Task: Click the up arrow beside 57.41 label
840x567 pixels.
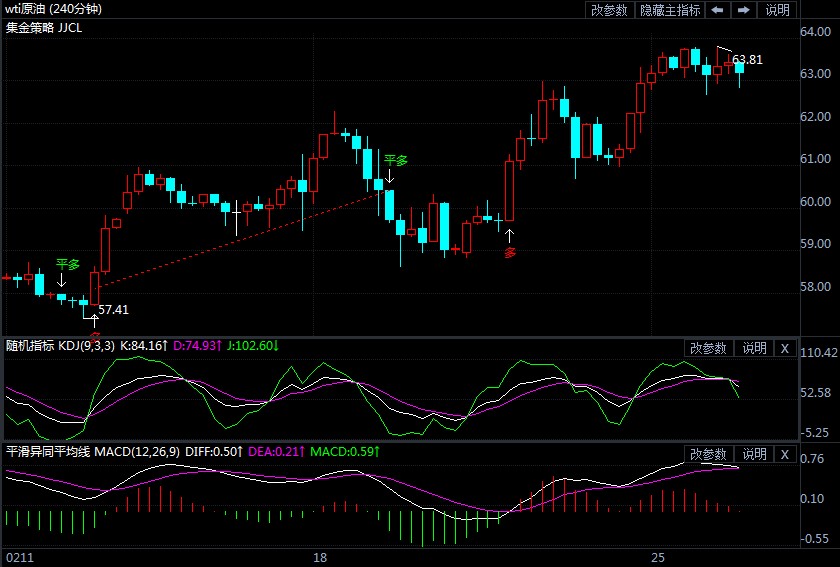Action: 95,320
